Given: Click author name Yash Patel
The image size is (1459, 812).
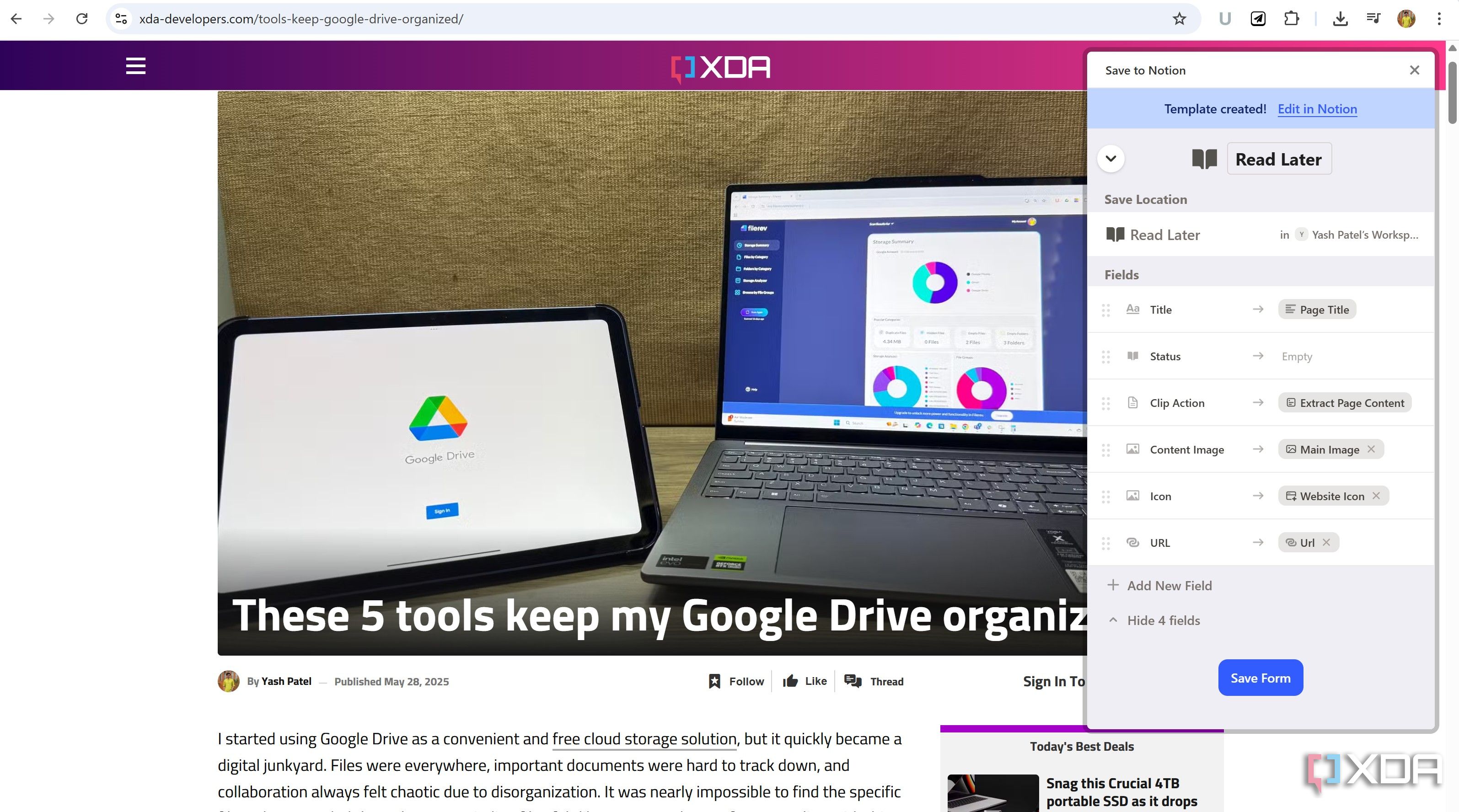Looking at the screenshot, I should [x=286, y=681].
